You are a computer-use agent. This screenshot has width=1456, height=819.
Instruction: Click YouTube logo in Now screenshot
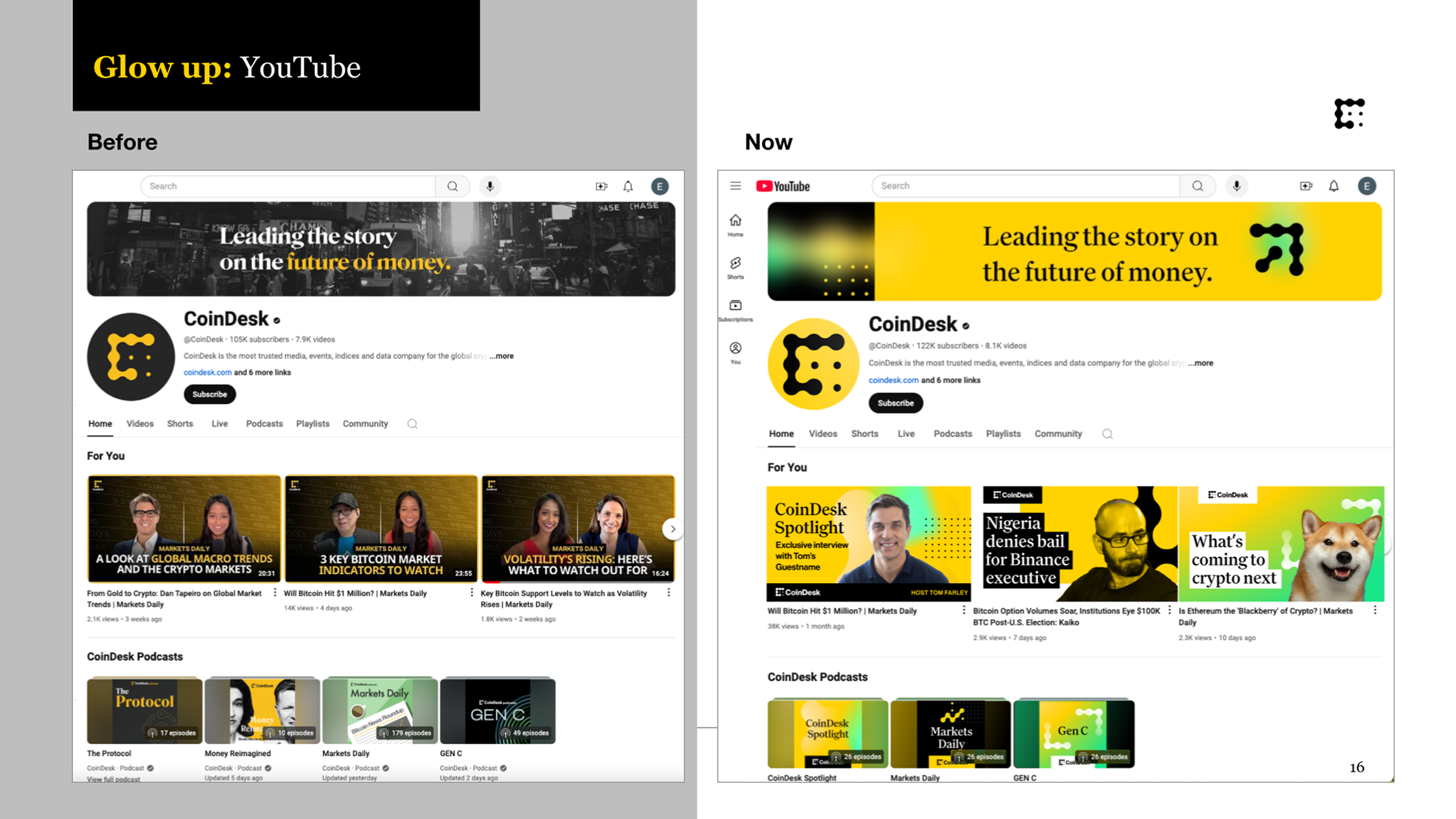pos(783,186)
